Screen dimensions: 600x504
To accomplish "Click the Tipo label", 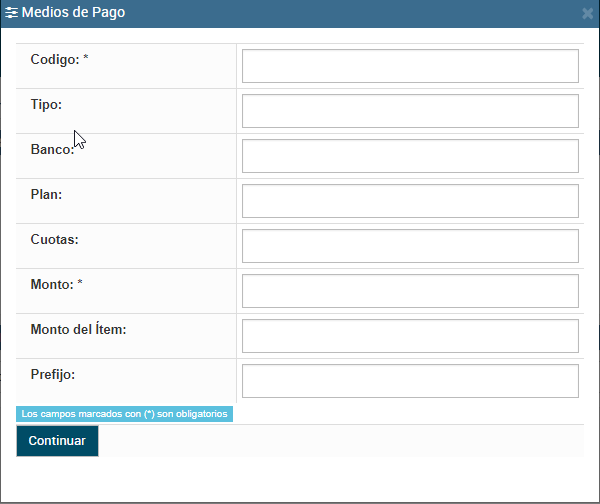I will [47, 104].
